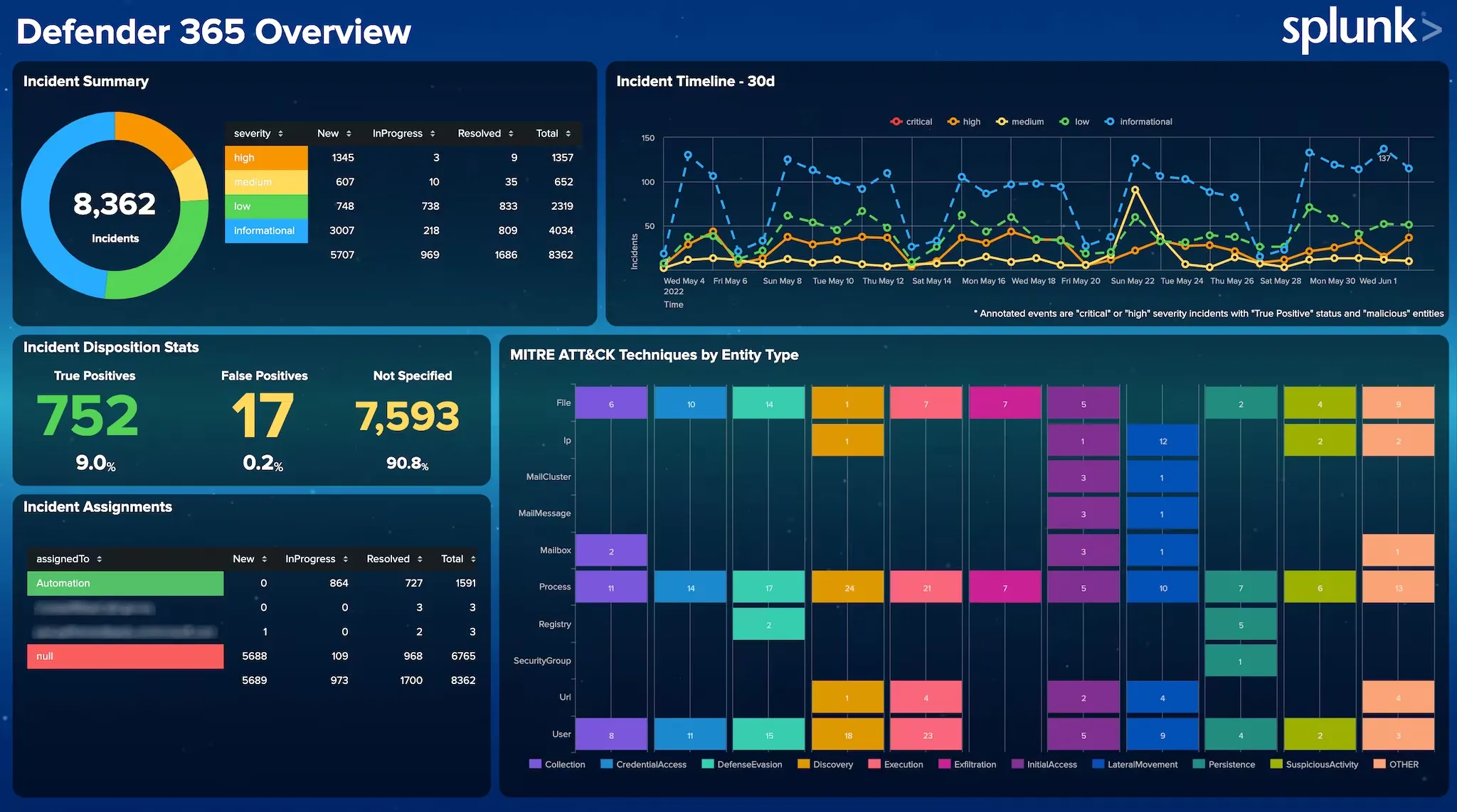Click Process Execution bar valued 21
The image size is (1457, 812).
tap(926, 587)
